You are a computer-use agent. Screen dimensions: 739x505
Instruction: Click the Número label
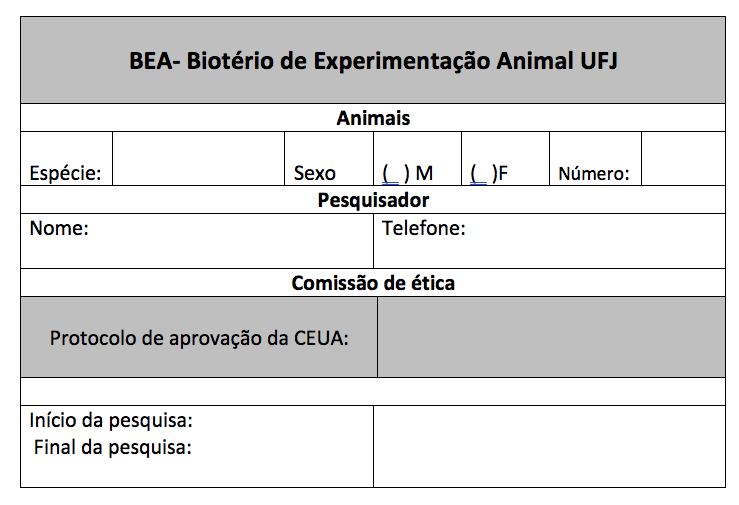coord(594,173)
